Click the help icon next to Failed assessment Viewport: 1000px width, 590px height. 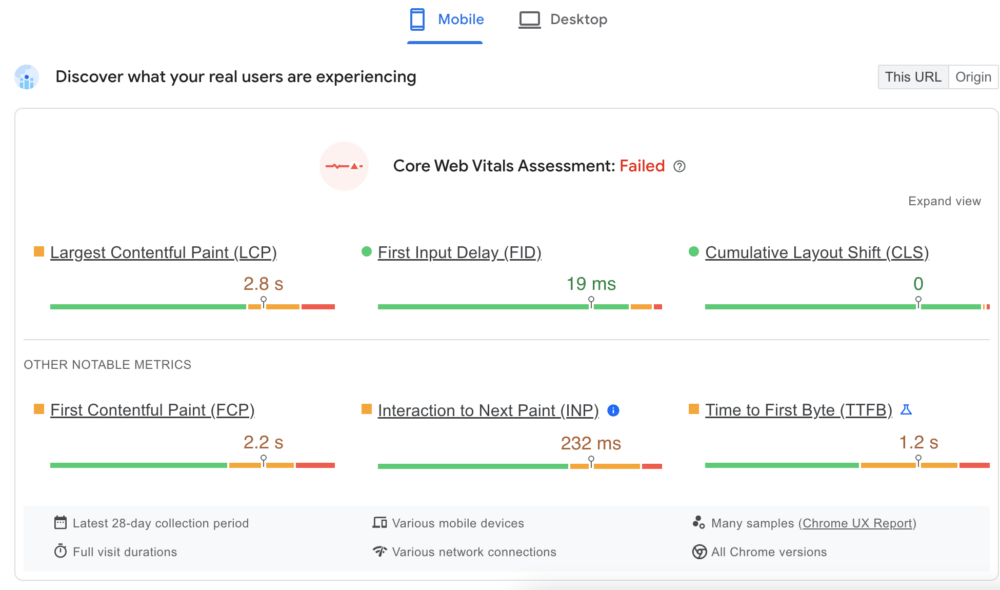point(679,166)
